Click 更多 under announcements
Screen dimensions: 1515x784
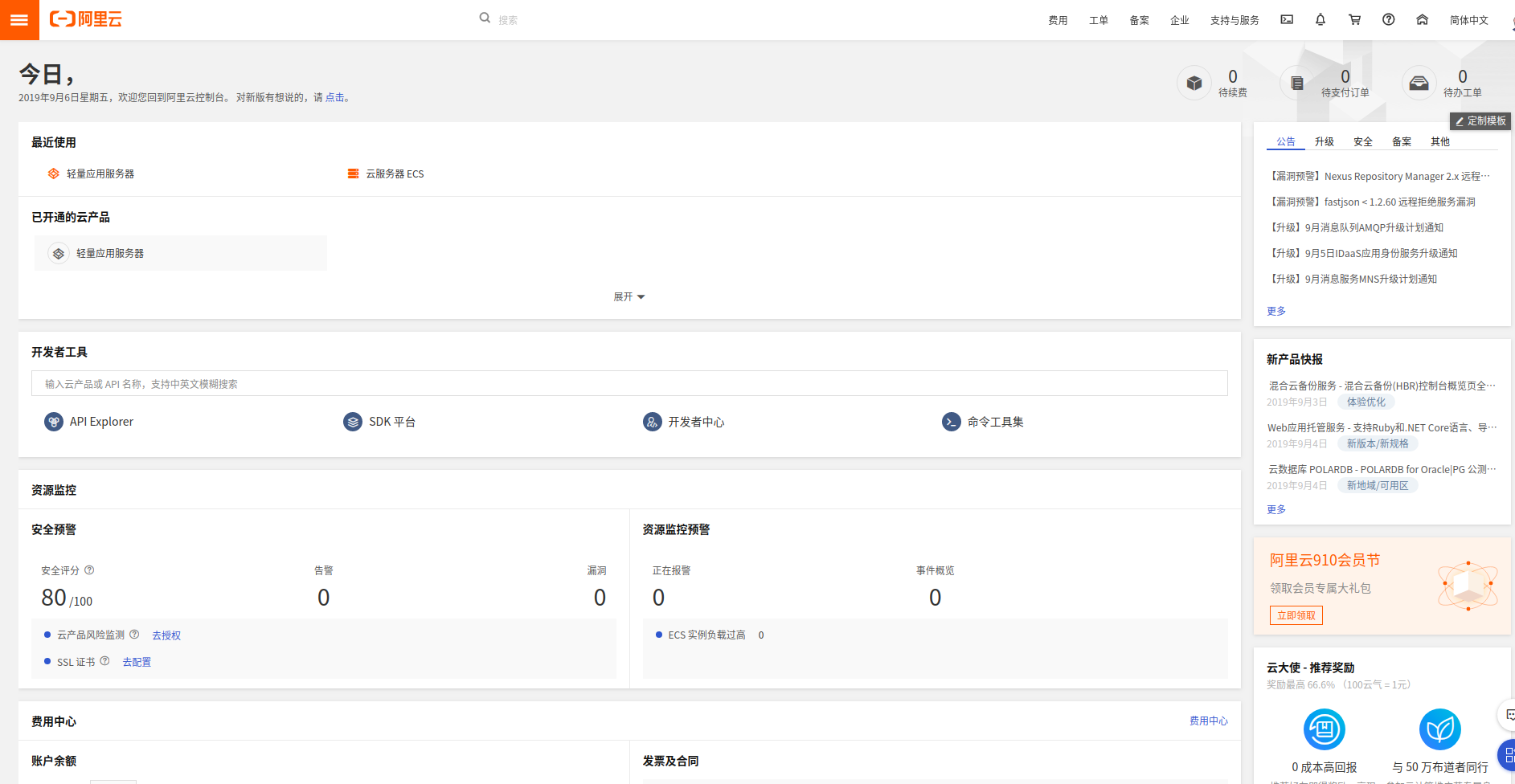1276,311
